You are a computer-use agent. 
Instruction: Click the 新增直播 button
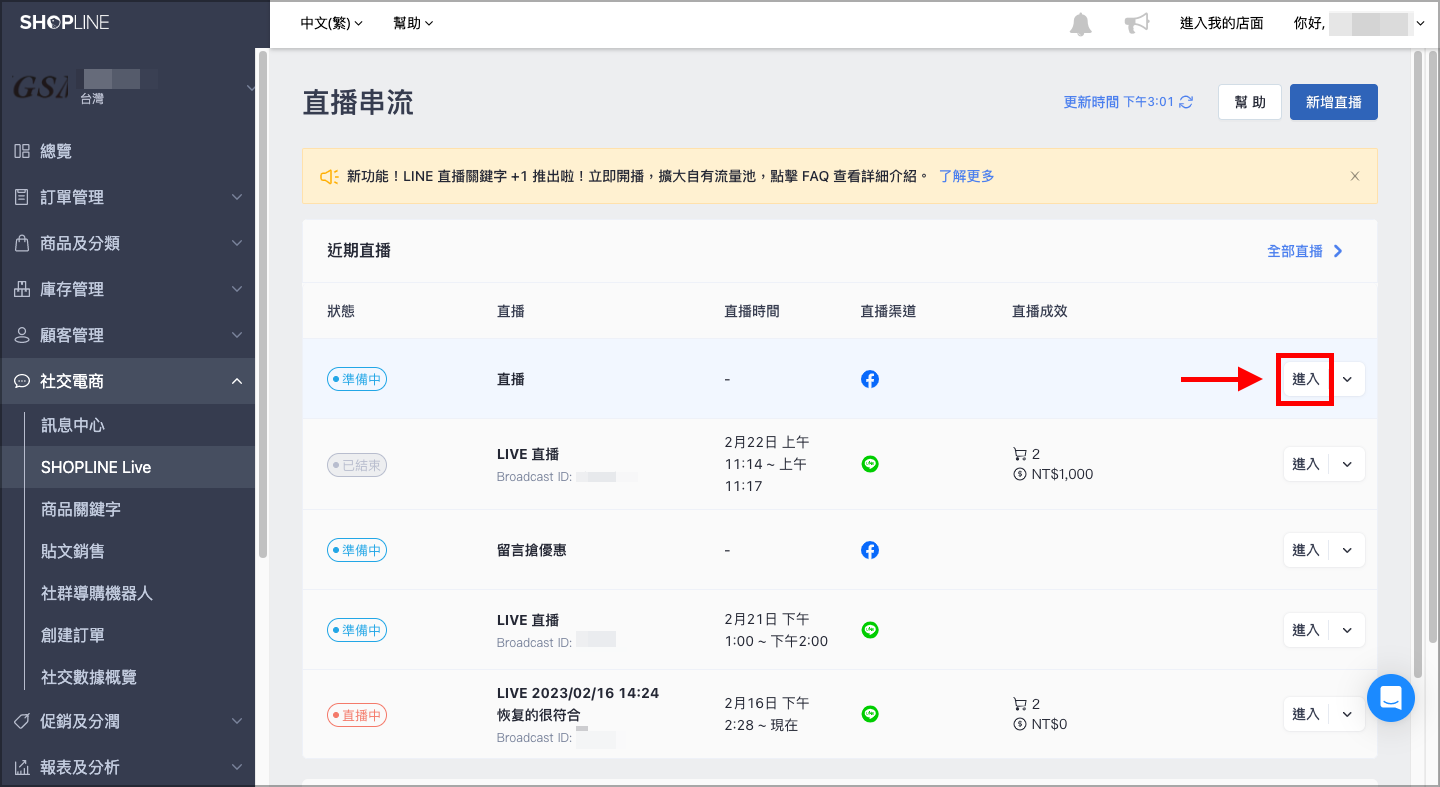[x=1334, y=102]
